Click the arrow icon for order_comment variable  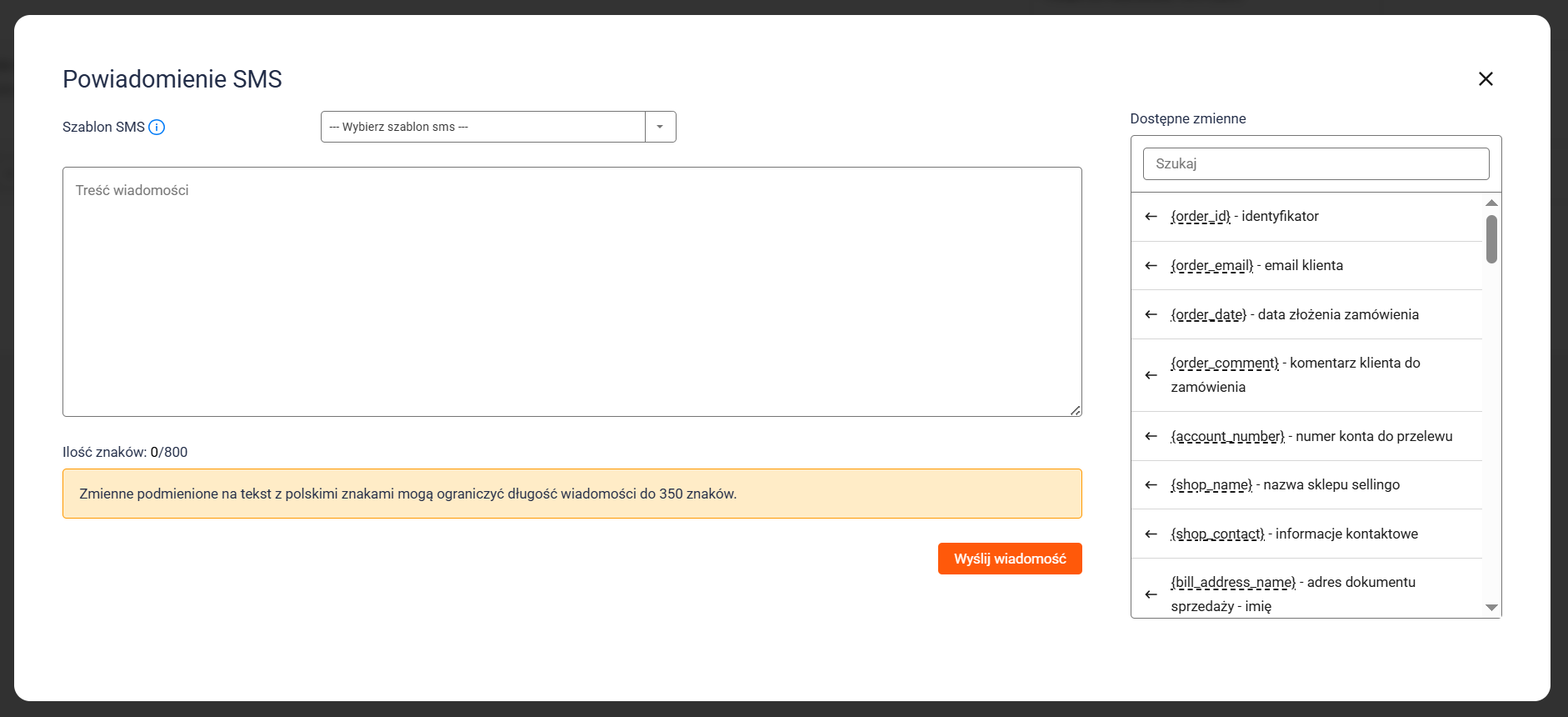coord(1151,375)
